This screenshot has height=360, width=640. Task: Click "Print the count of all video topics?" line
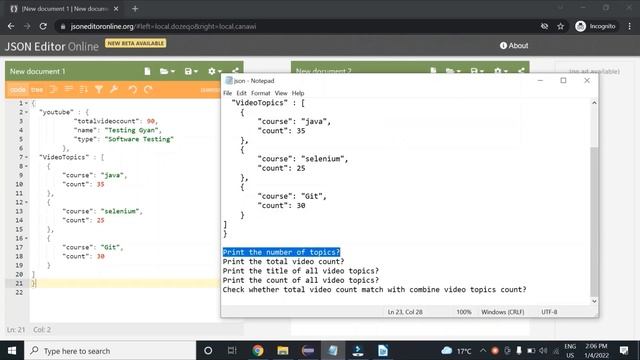coord(300,280)
